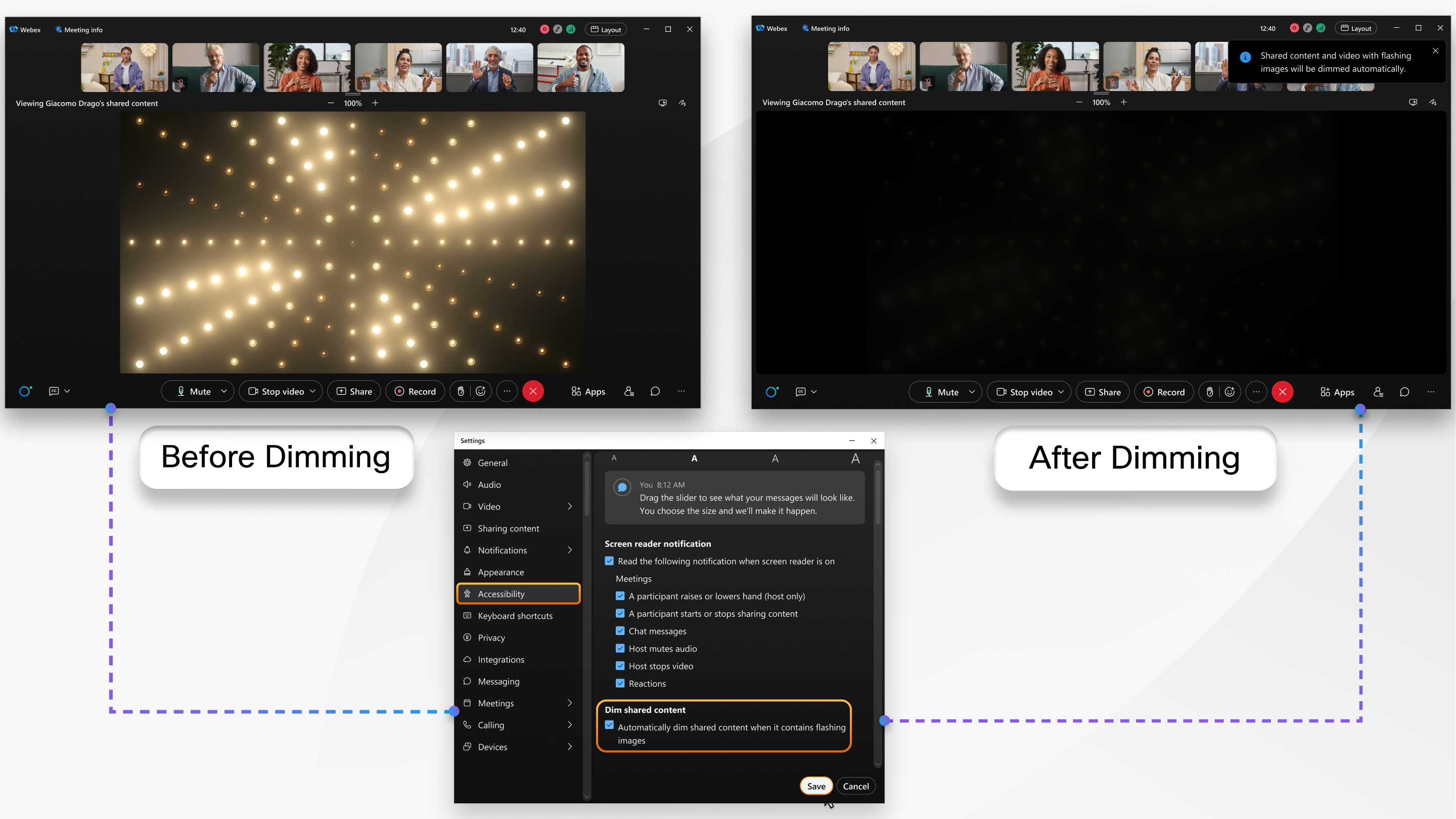
Task: Open reactions emoji icon in left meeting window
Action: pyautogui.click(x=481, y=391)
